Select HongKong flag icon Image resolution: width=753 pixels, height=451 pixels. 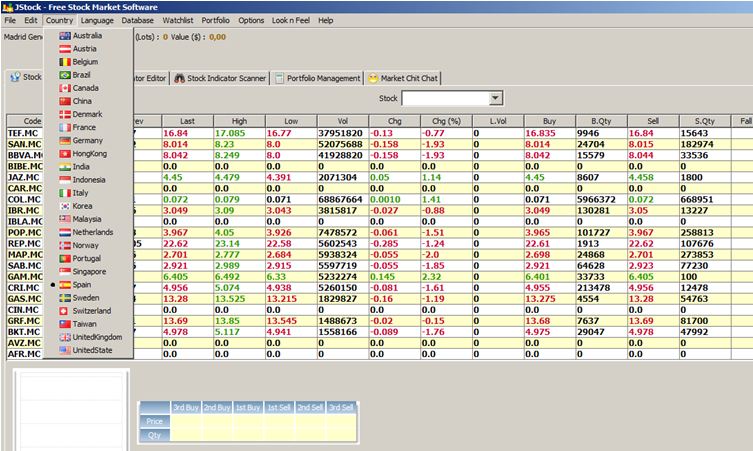pyautogui.click(x=65, y=154)
